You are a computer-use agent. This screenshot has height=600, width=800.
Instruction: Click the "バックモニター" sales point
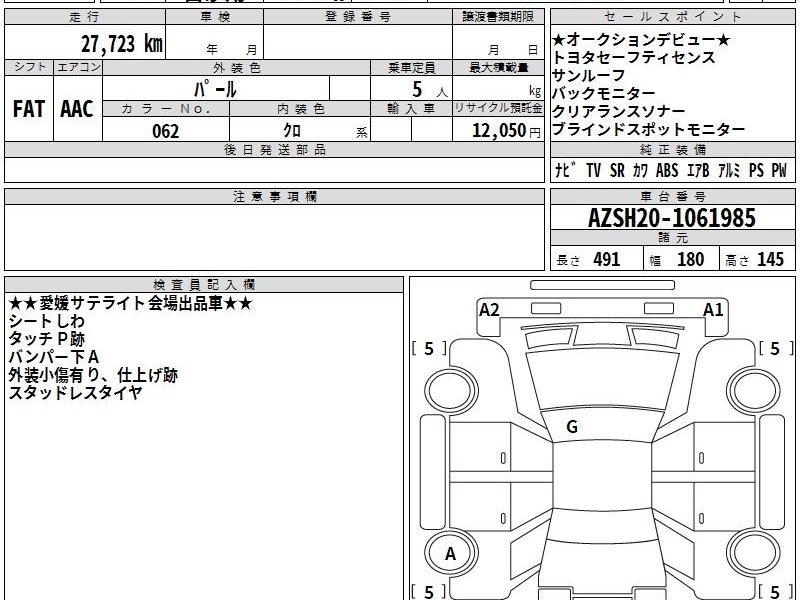604,93
